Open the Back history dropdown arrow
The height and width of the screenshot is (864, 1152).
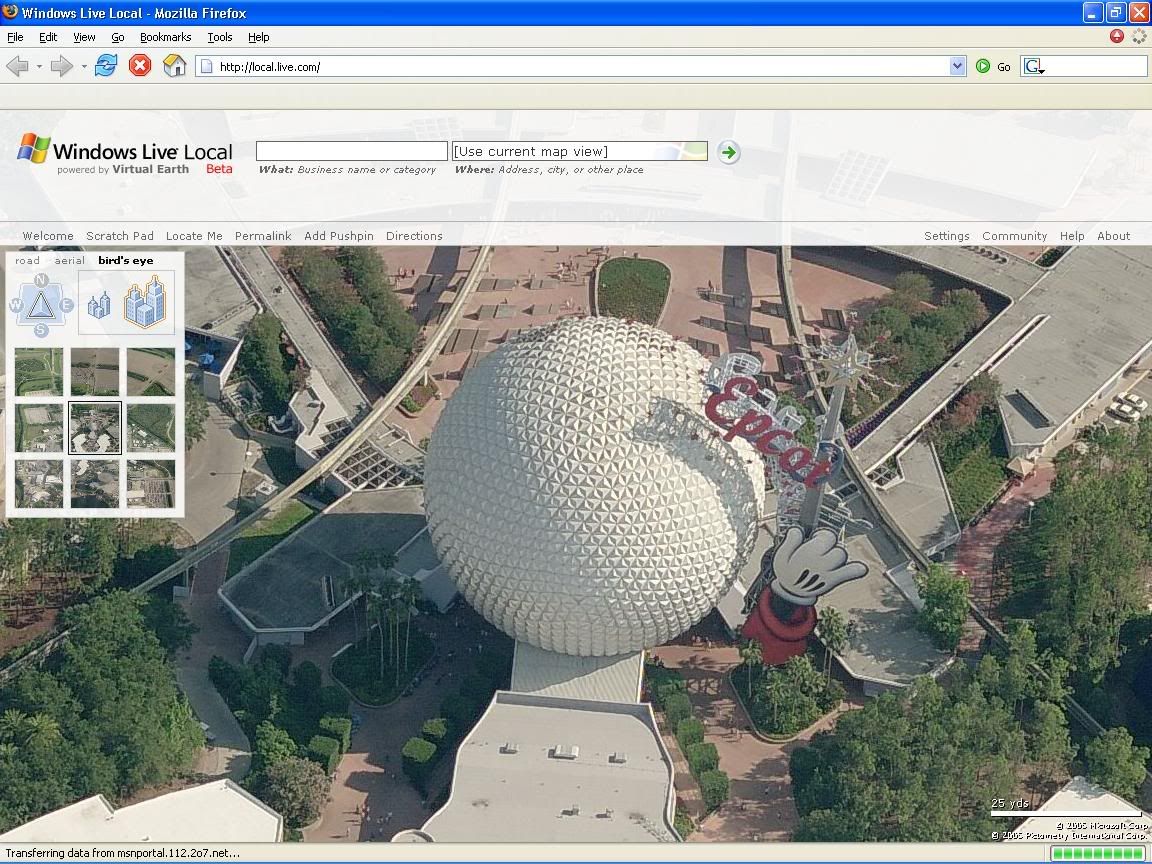pos(39,67)
